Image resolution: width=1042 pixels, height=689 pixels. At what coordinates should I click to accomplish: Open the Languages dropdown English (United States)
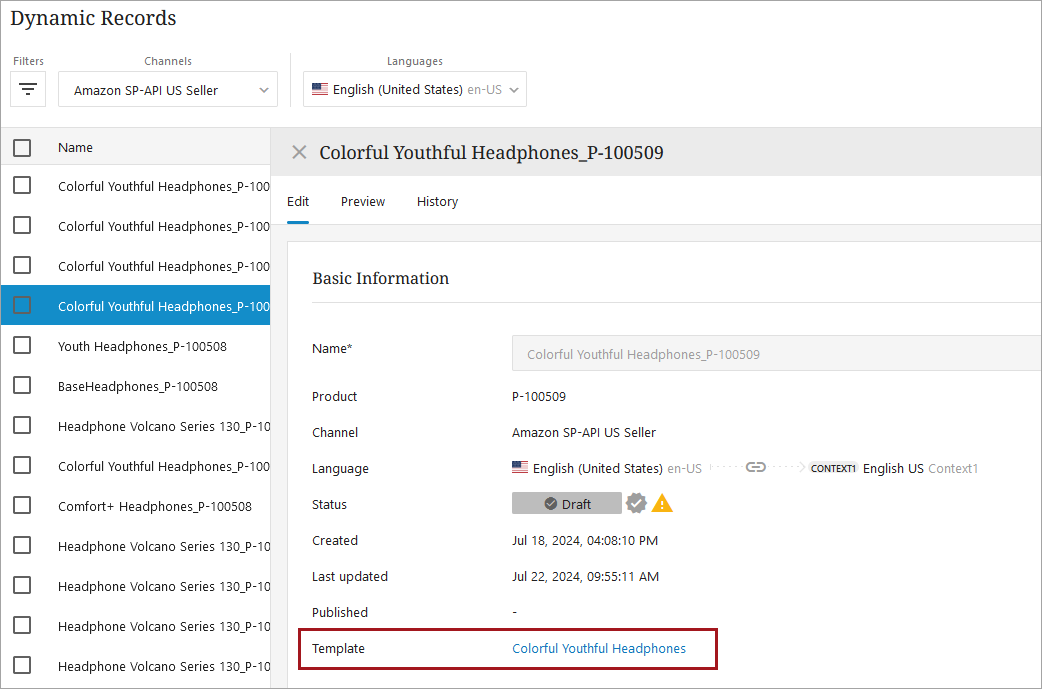click(x=415, y=89)
